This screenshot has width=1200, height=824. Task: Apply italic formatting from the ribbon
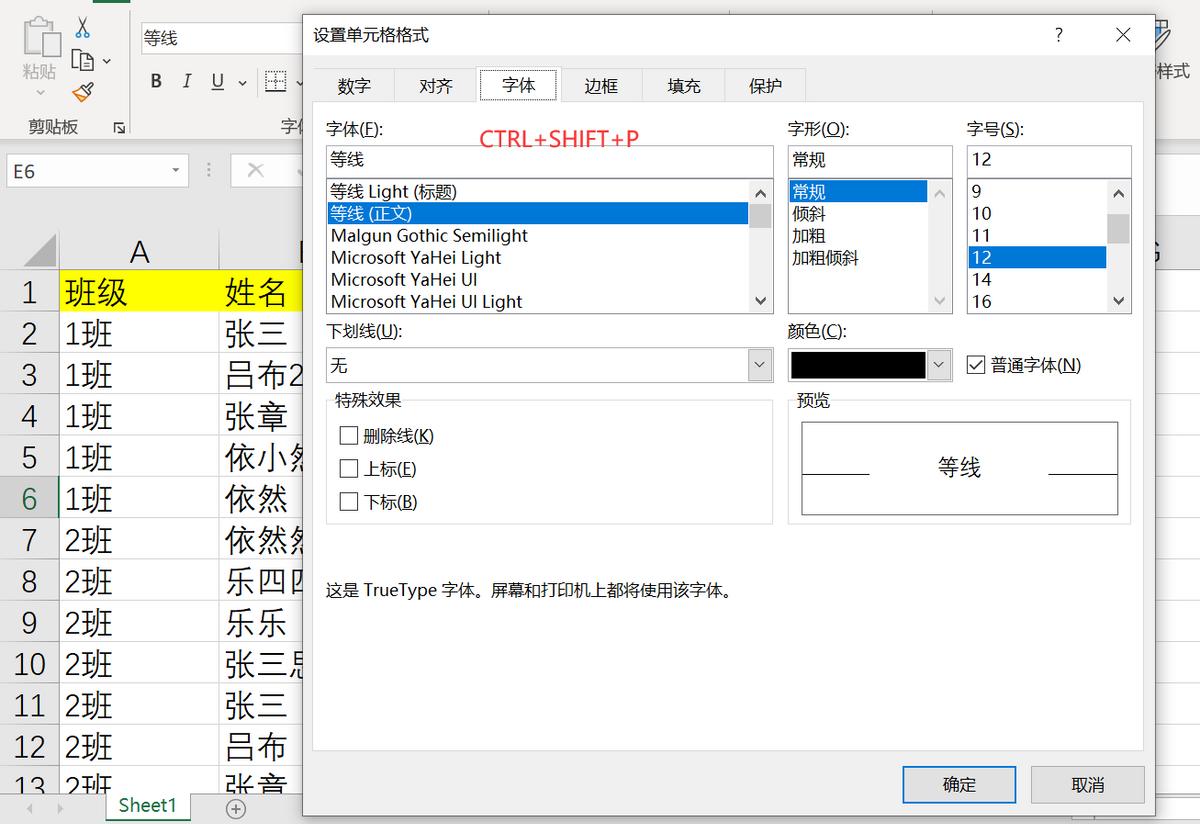[186, 80]
